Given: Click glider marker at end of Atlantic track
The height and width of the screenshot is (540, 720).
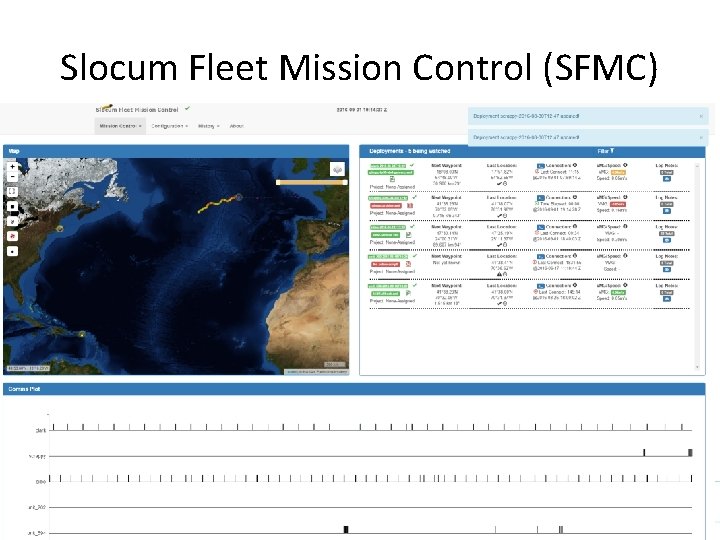Looking at the screenshot, I should coord(239,197).
